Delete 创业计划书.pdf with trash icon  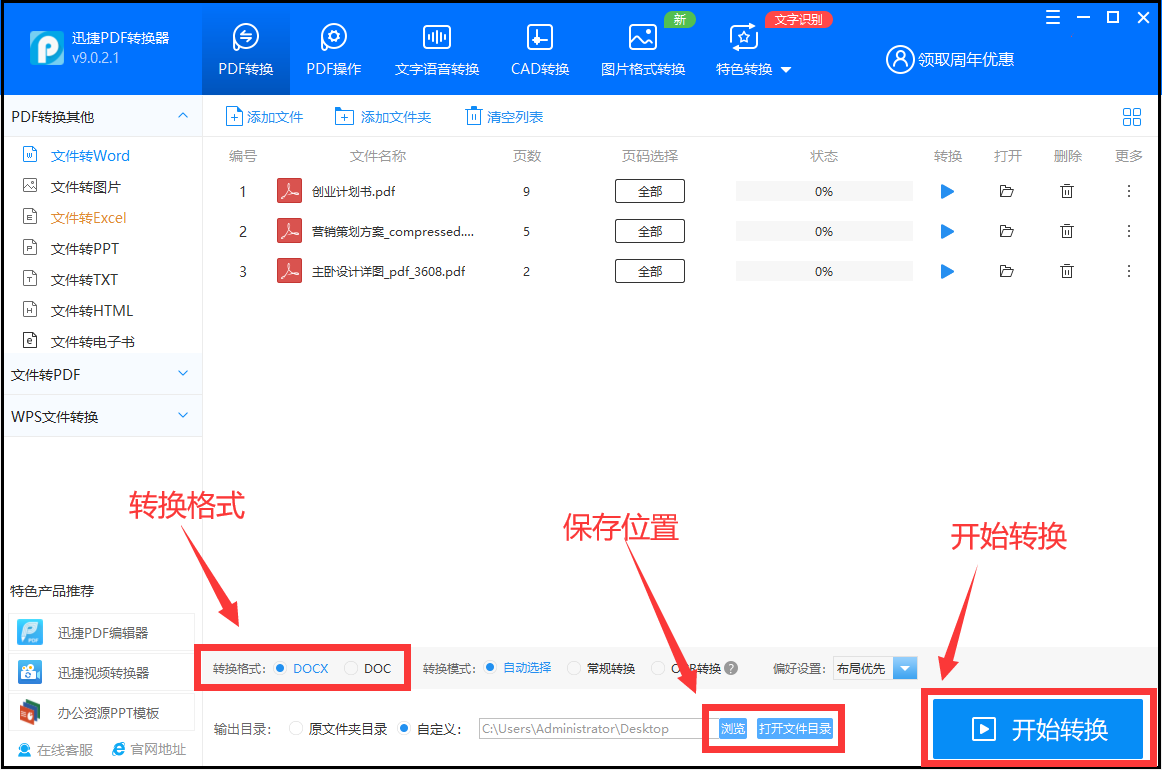coord(1066,191)
